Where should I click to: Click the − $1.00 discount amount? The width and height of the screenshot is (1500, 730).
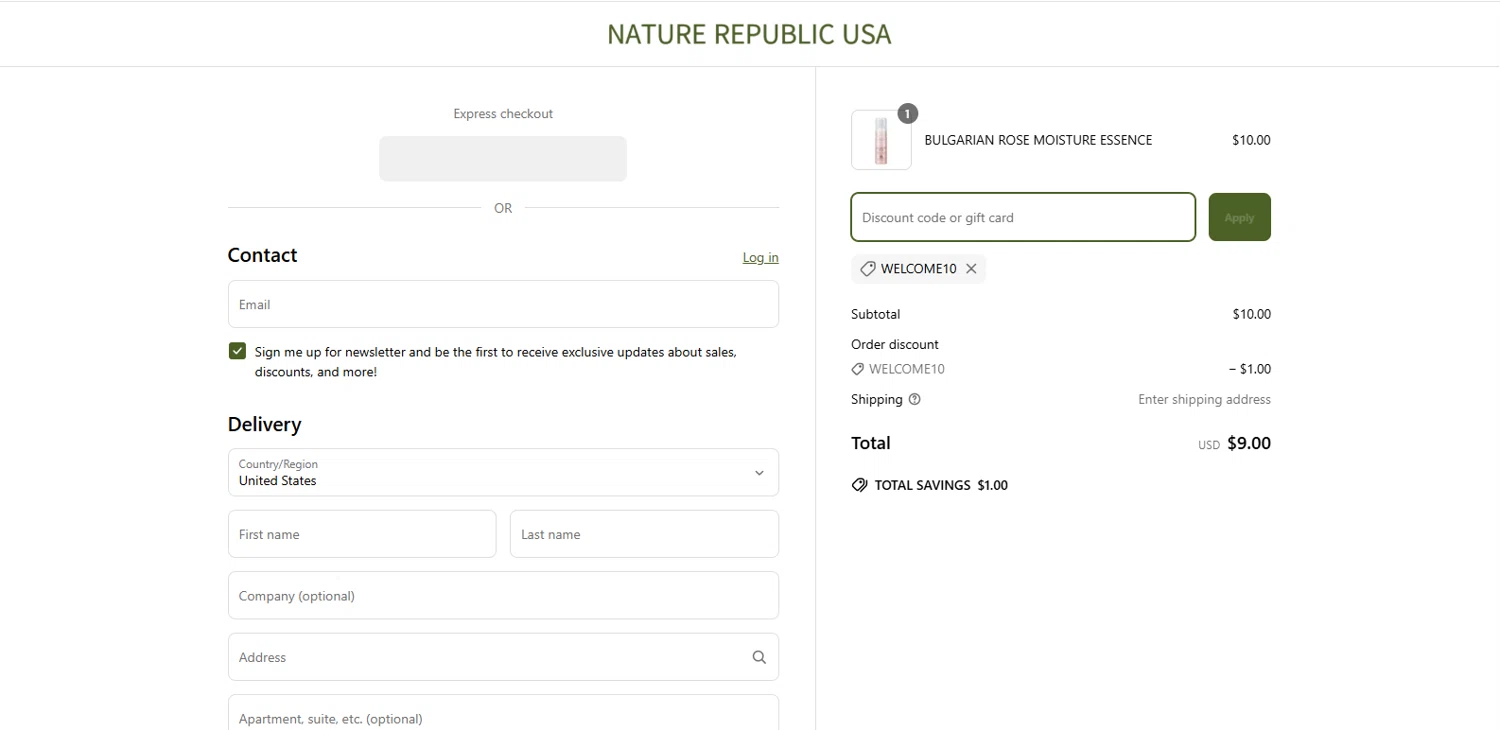[x=1250, y=369]
